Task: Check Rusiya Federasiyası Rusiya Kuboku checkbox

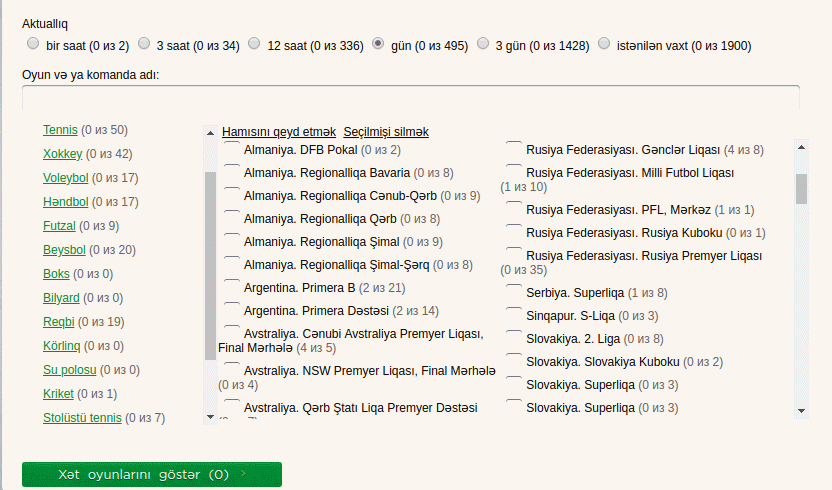Action: click(514, 232)
